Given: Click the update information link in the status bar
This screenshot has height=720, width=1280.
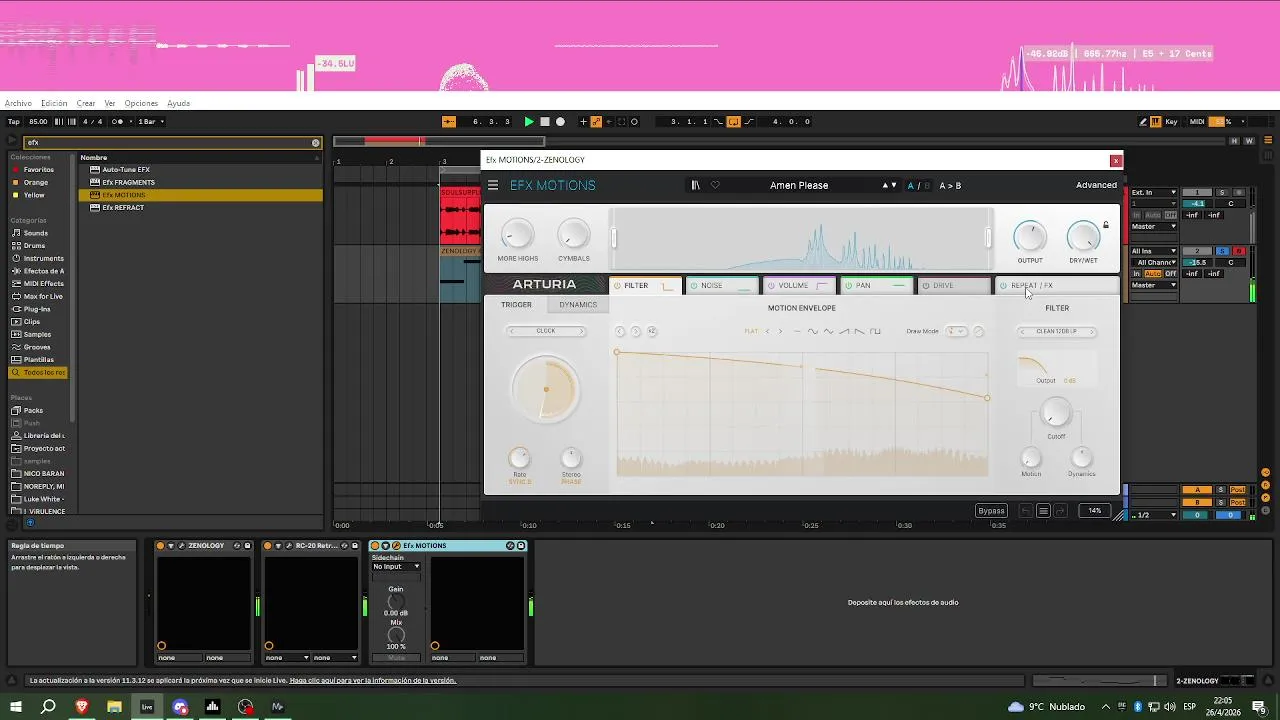Looking at the screenshot, I should [x=372, y=681].
